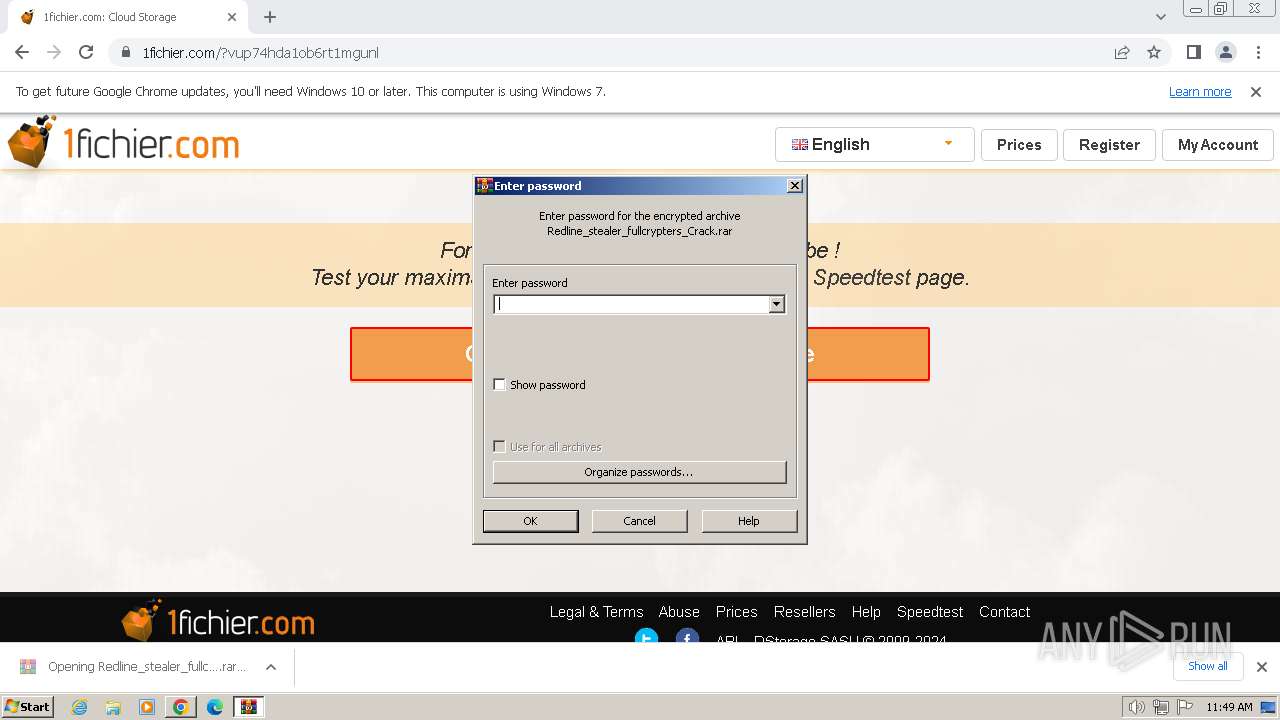The width and height of the screenshot is (1280, 720).
Task: Cancel the password dialog
Action: (639, 521)
